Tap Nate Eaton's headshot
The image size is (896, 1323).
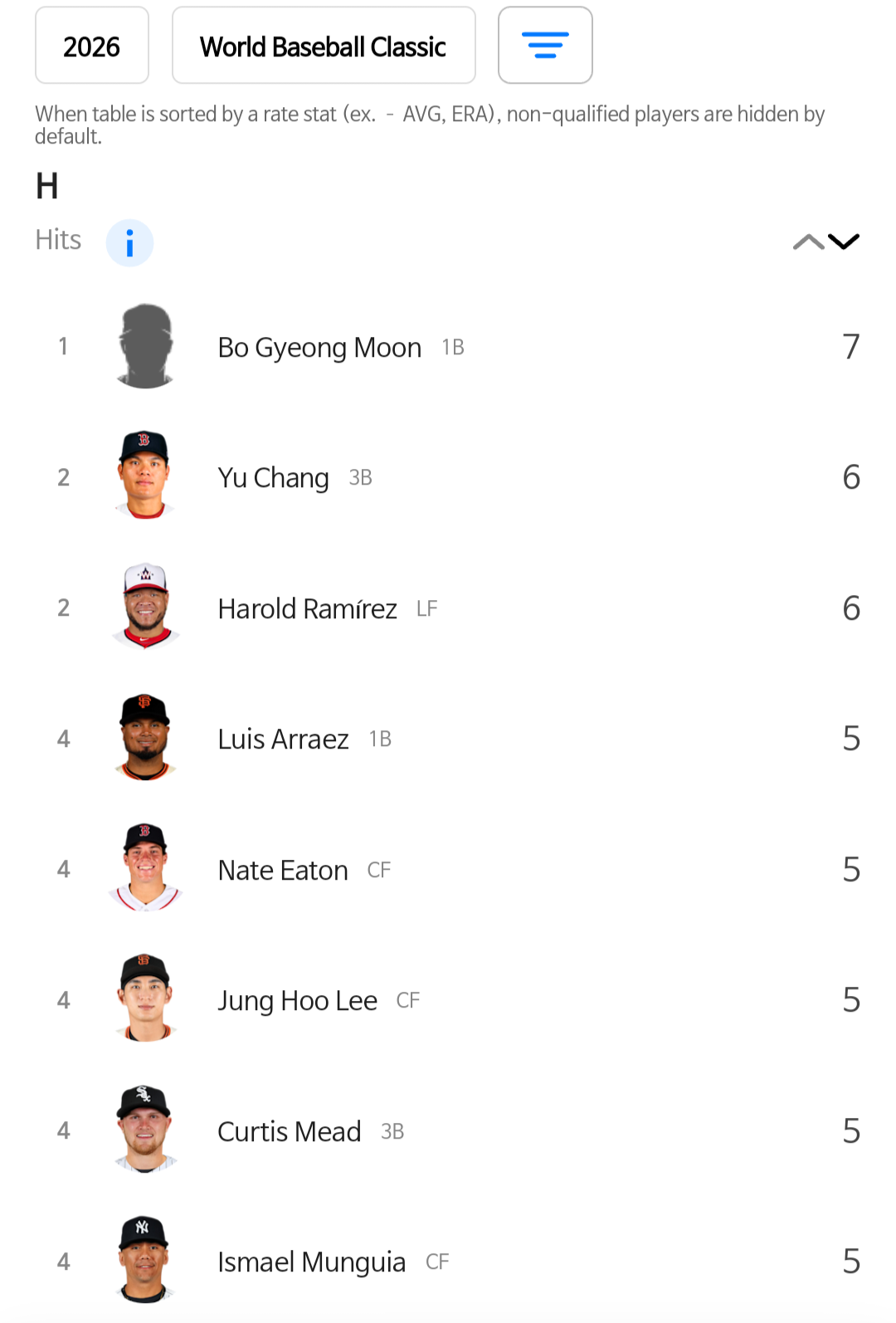coord(146,869)
